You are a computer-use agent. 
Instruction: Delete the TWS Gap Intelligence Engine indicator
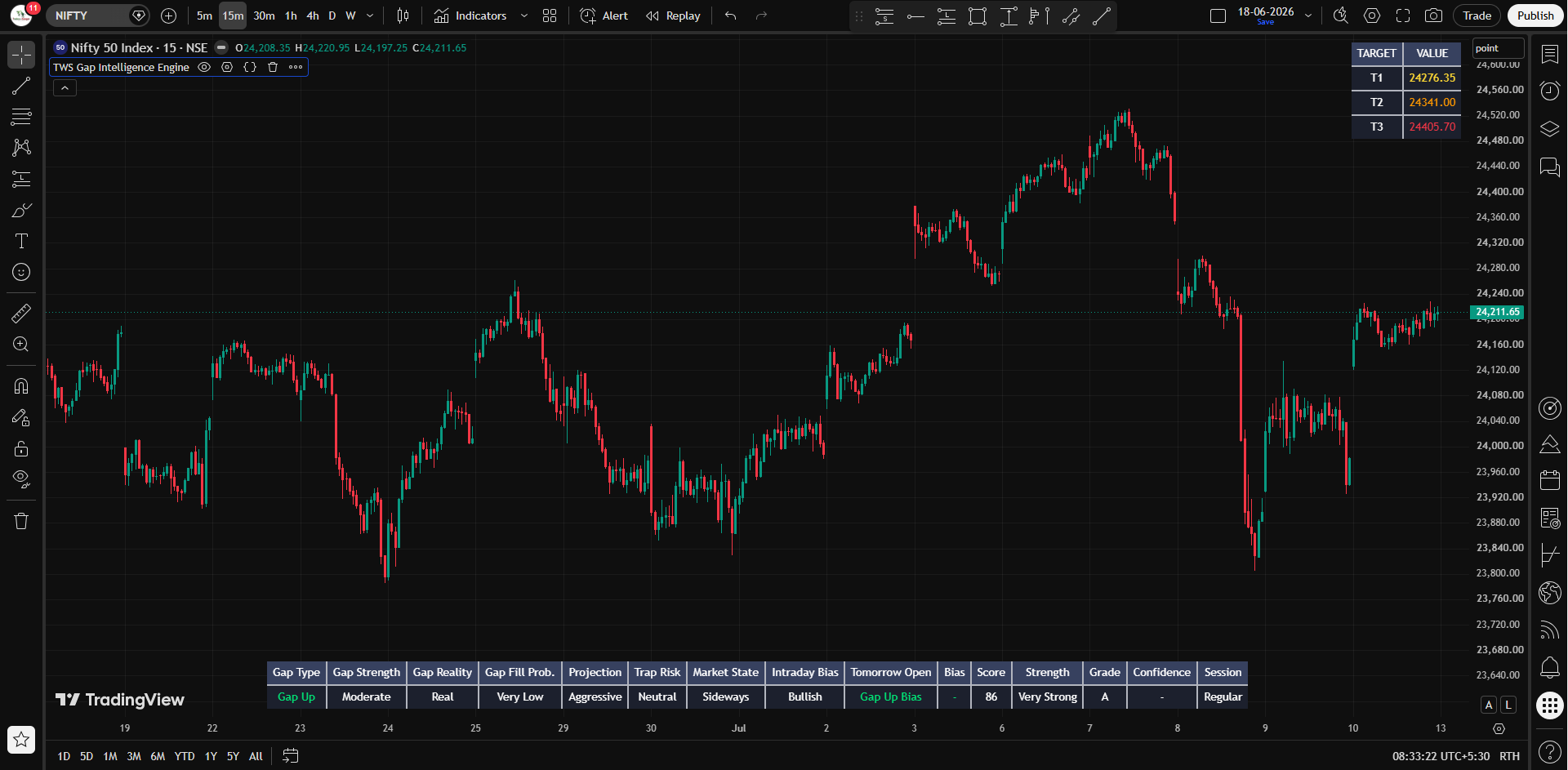pyautogui.click(x=273, y=67)
